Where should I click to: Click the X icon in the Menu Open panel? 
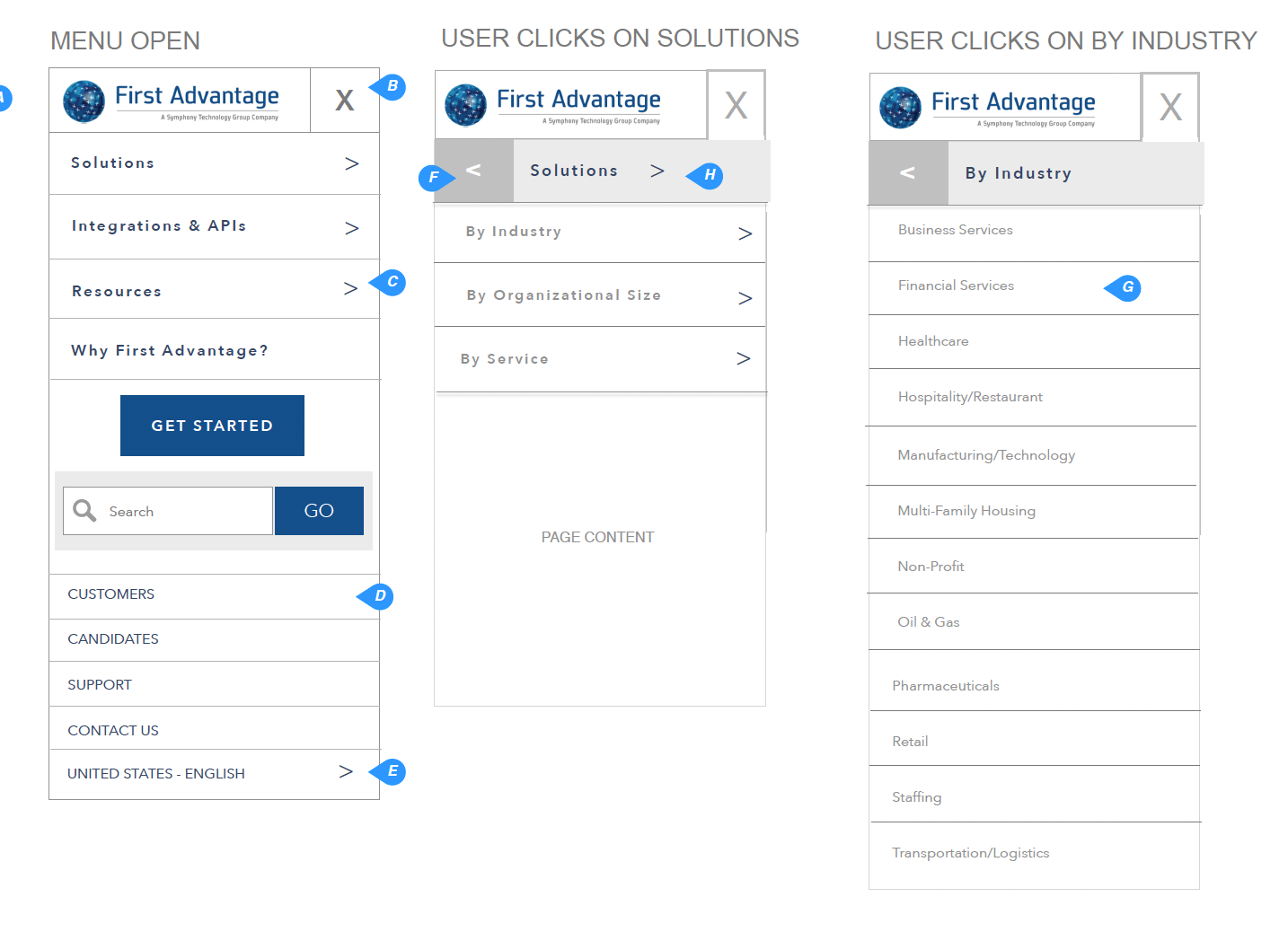(344, 101)
